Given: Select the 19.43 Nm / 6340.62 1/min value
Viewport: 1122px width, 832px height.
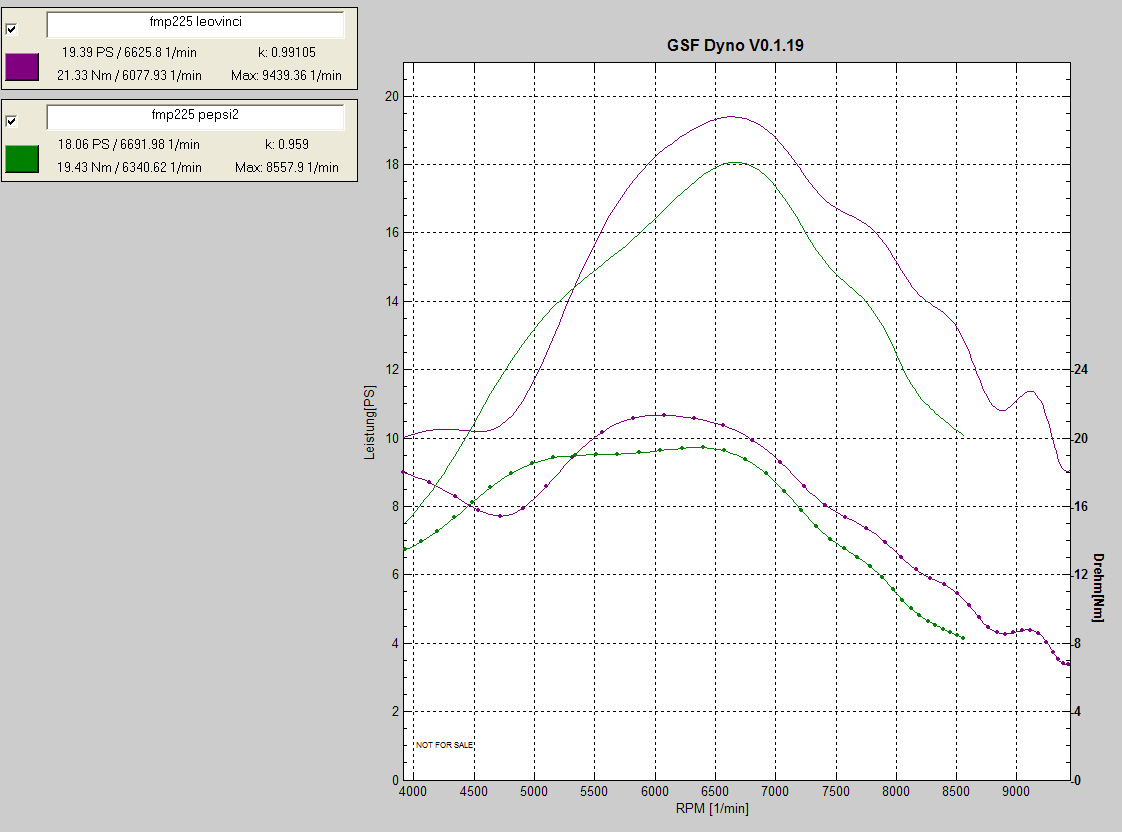Looking at the screenshot, I should (x=129, y=167).
